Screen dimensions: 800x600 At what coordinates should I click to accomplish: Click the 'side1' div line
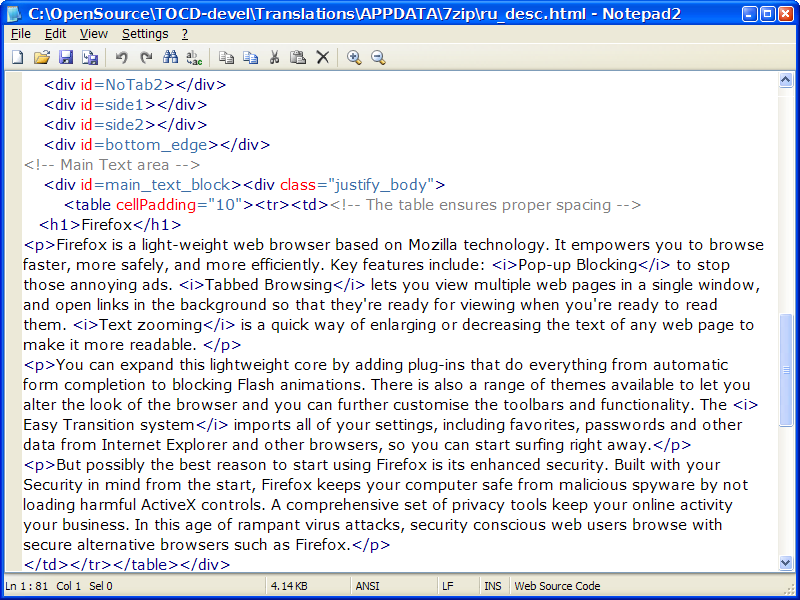[126, 105]
